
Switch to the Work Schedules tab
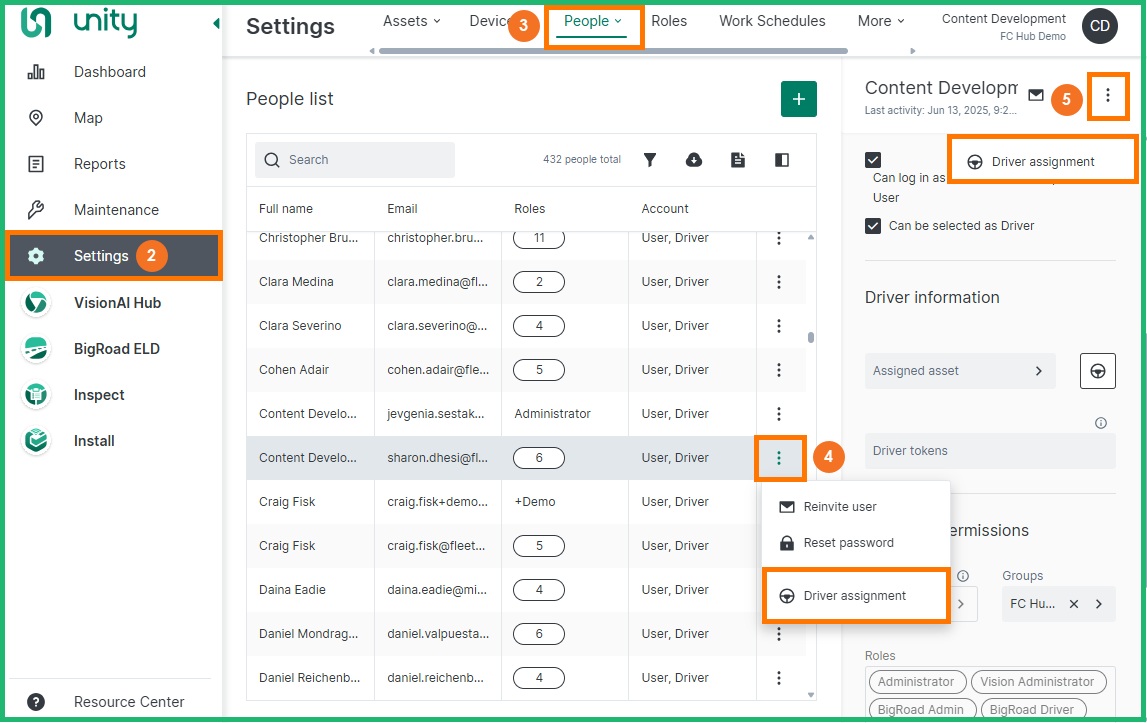click(x=772, y=21)
